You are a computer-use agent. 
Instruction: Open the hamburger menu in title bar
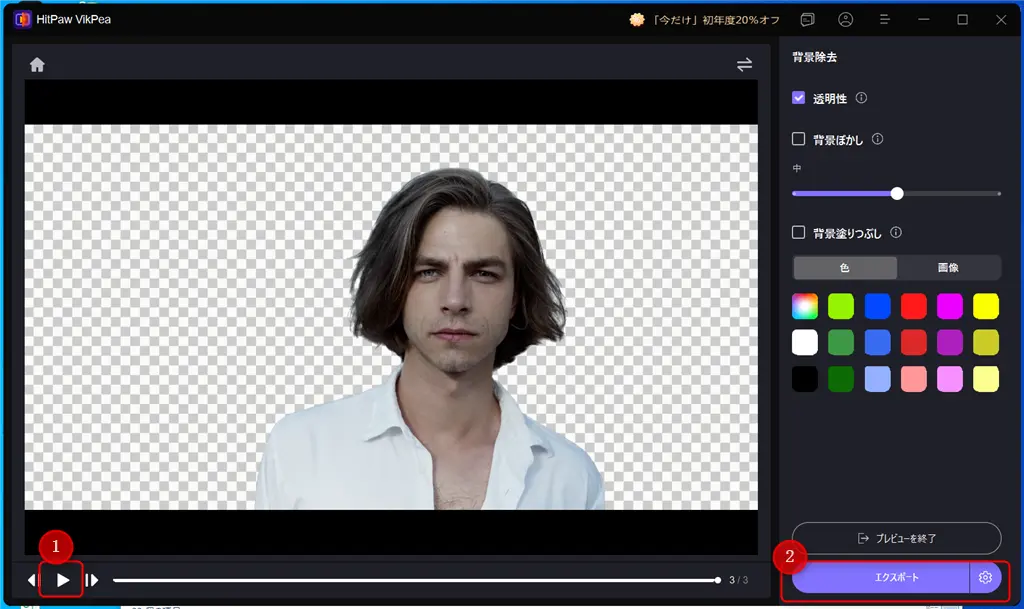click(885, 20)
